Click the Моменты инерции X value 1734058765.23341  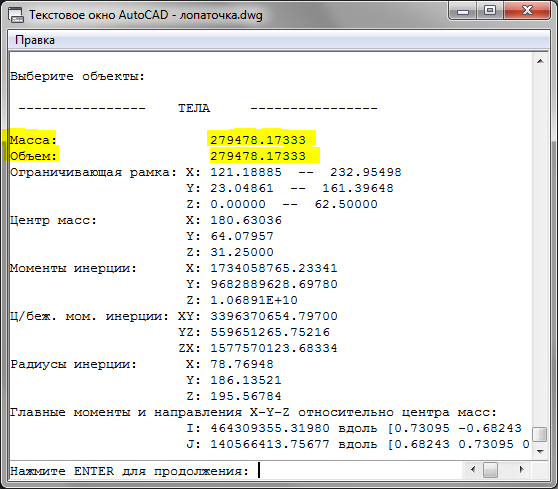274,268
